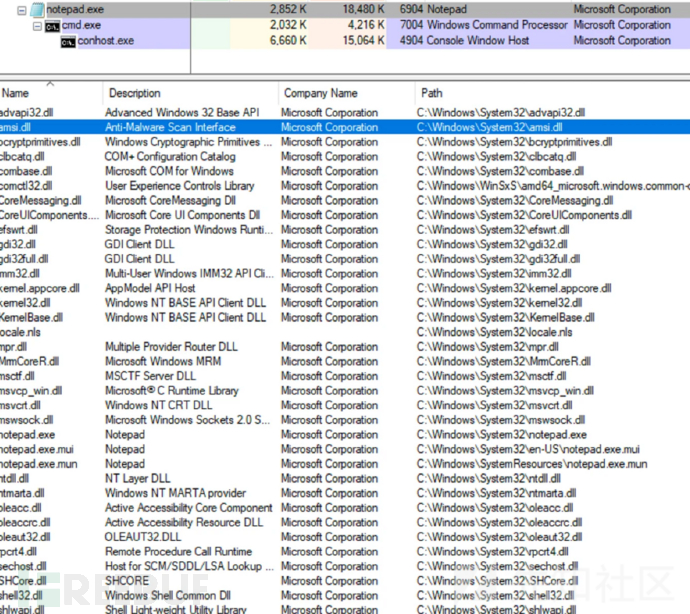Select the kernel32.dll row
This screenshot has width=690, height=614.
click(x=345, y=303)
